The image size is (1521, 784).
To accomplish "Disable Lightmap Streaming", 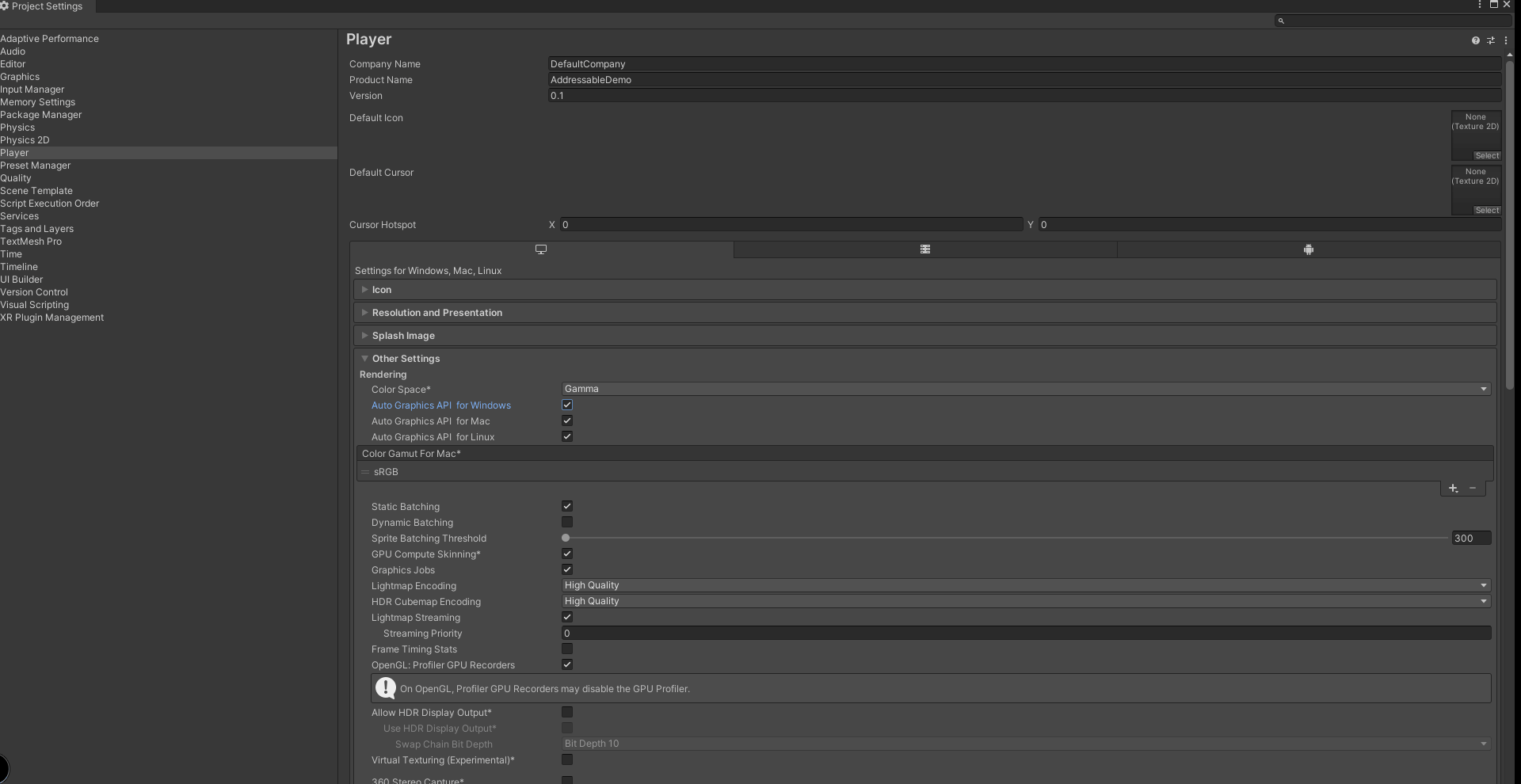I will point(567,618).
